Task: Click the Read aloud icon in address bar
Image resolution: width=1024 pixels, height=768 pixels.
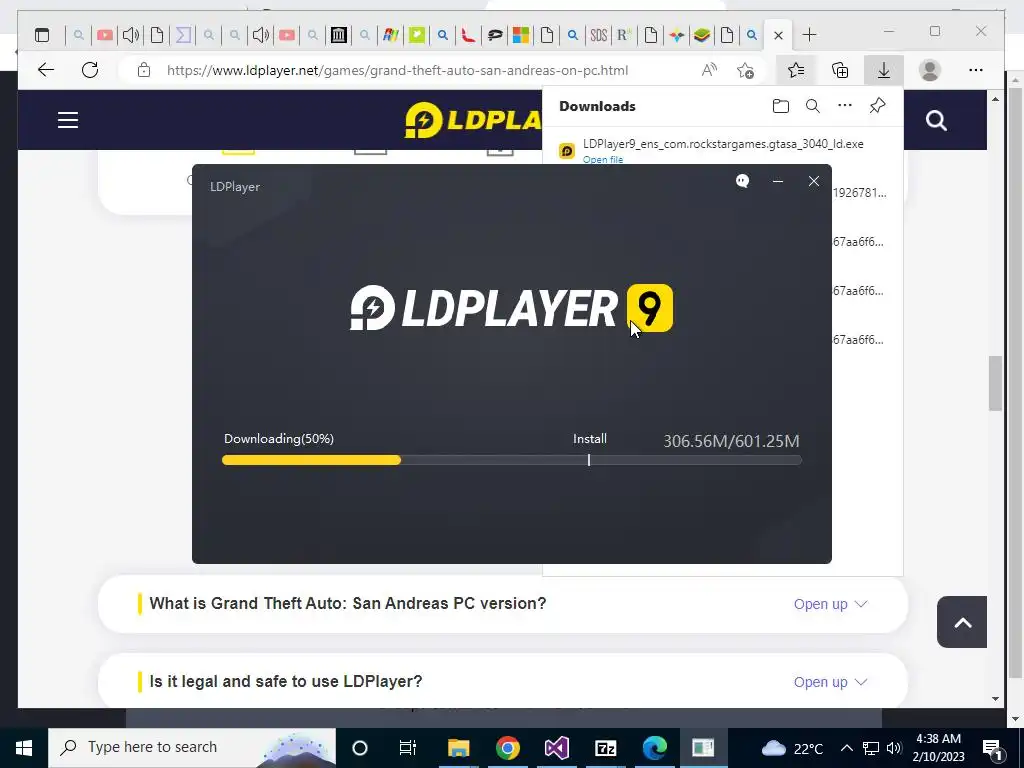Action: point(709,70)
